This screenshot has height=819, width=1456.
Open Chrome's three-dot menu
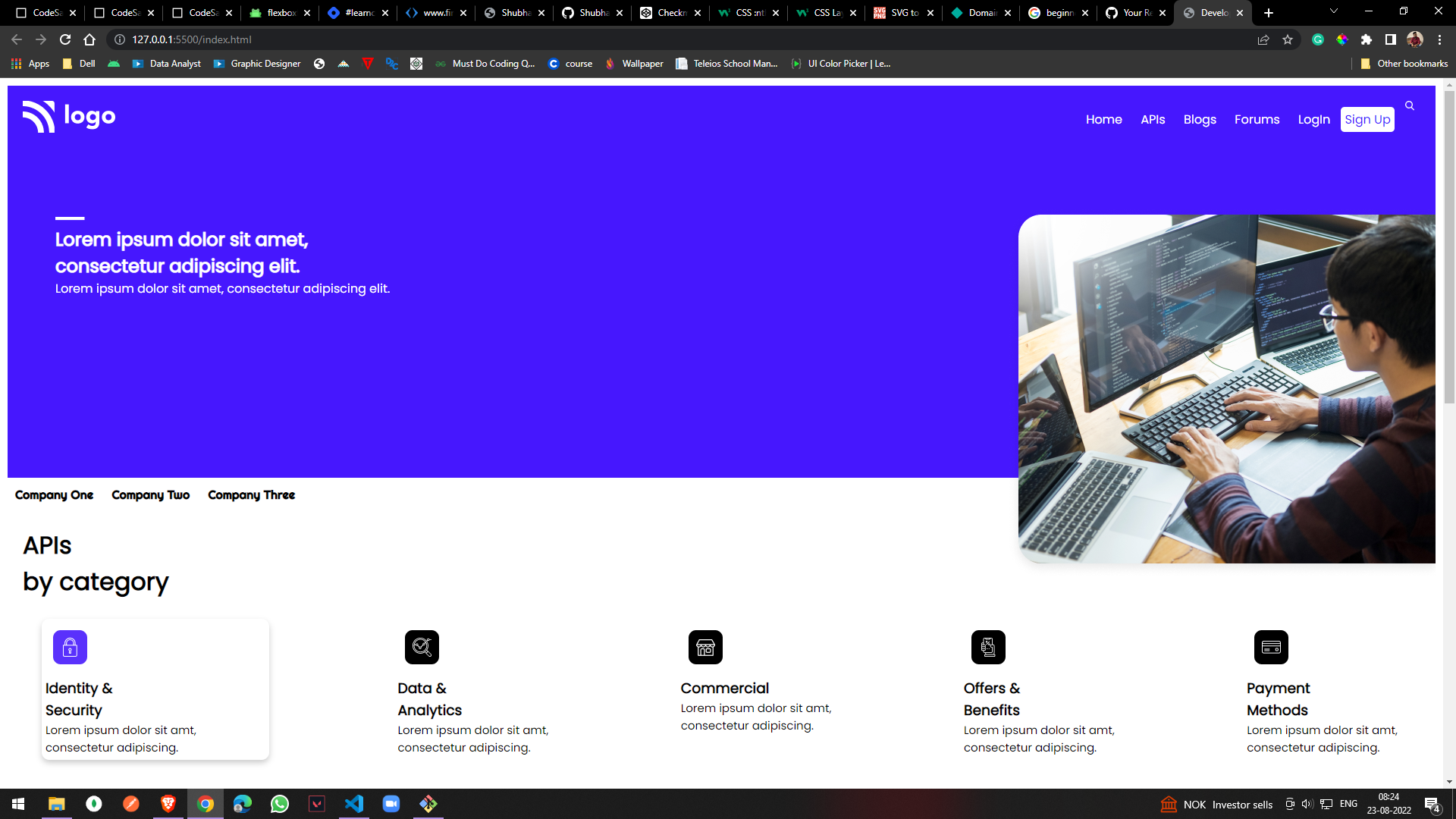point(1439,39)
